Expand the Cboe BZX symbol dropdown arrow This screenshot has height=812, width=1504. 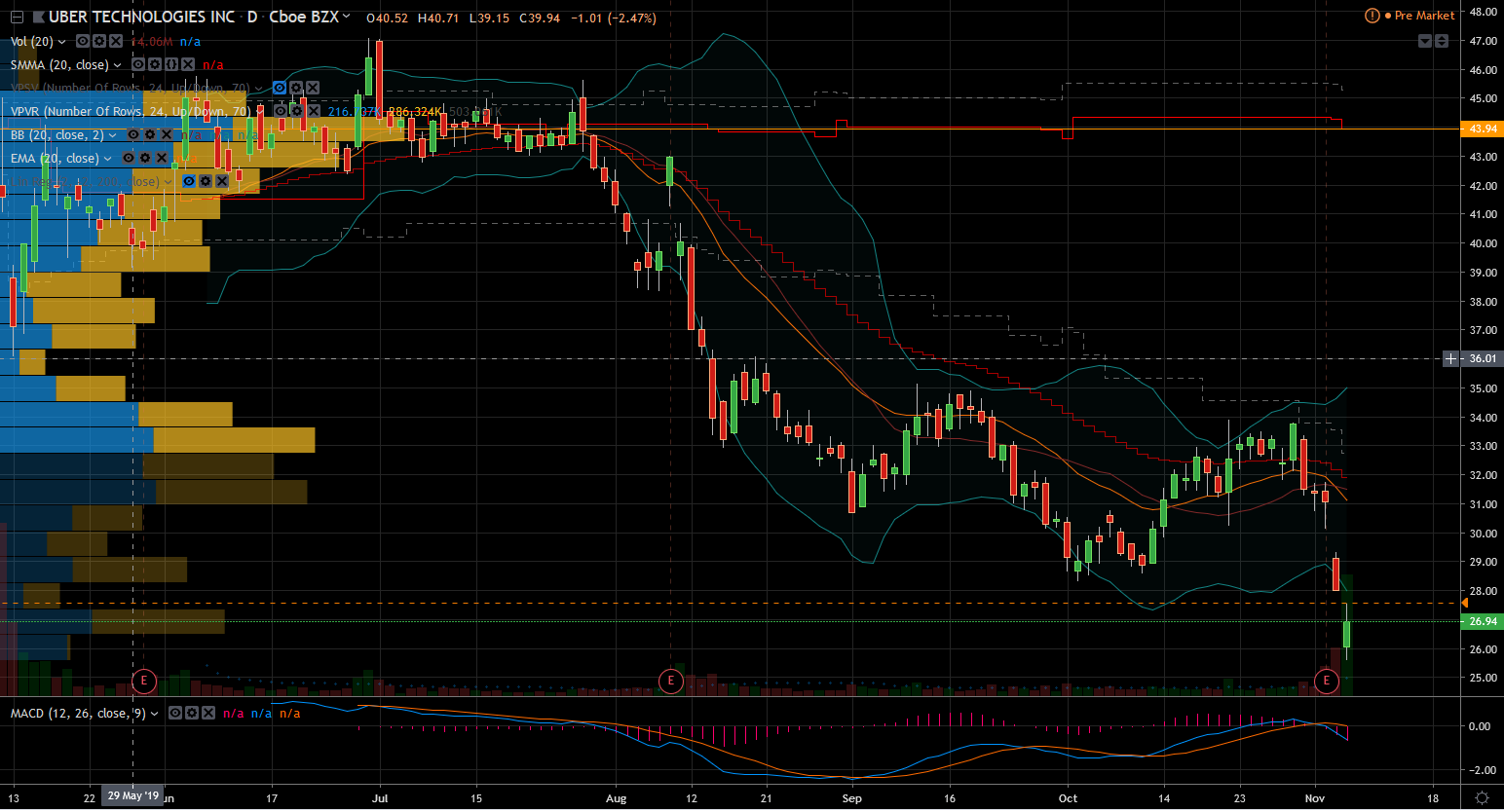346,17
